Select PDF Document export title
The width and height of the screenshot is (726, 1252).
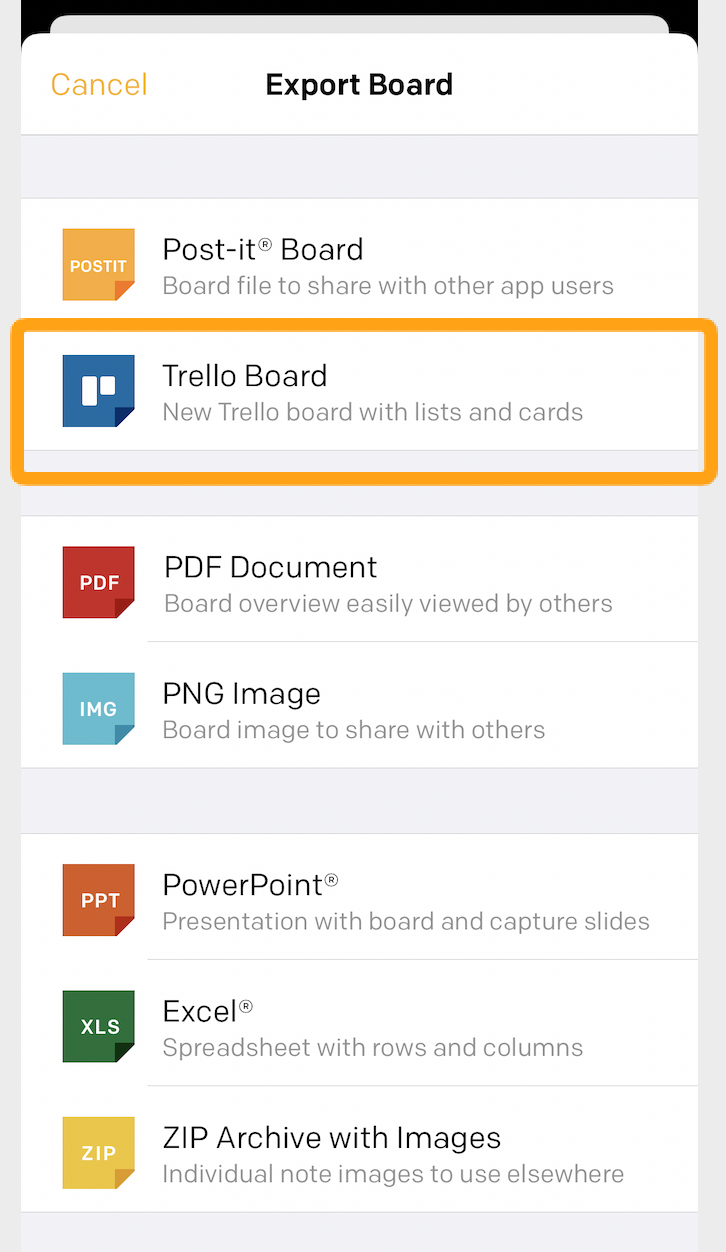[x=270, y=567]
